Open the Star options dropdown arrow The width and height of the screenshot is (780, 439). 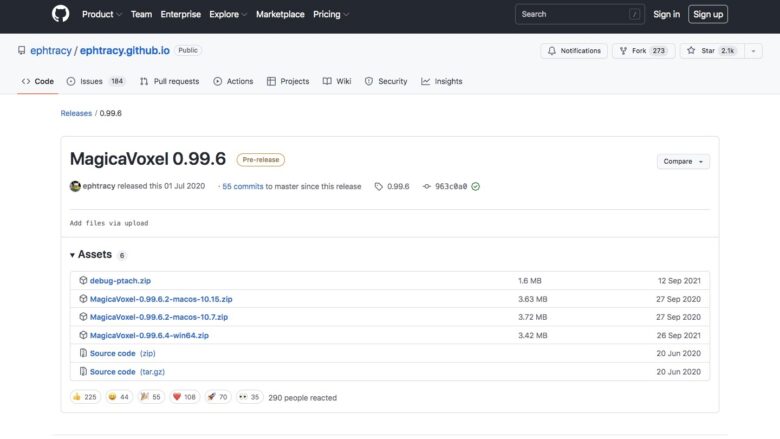753,51
